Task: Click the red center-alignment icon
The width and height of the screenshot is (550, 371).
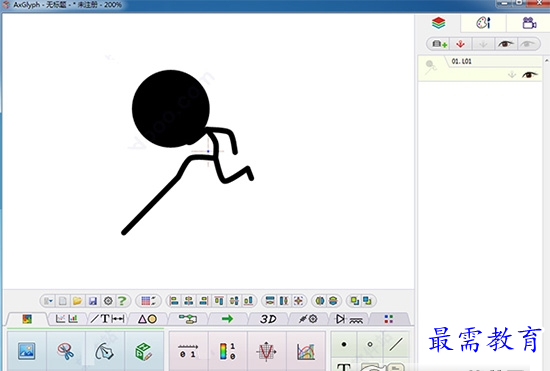Action: (299, 301)
